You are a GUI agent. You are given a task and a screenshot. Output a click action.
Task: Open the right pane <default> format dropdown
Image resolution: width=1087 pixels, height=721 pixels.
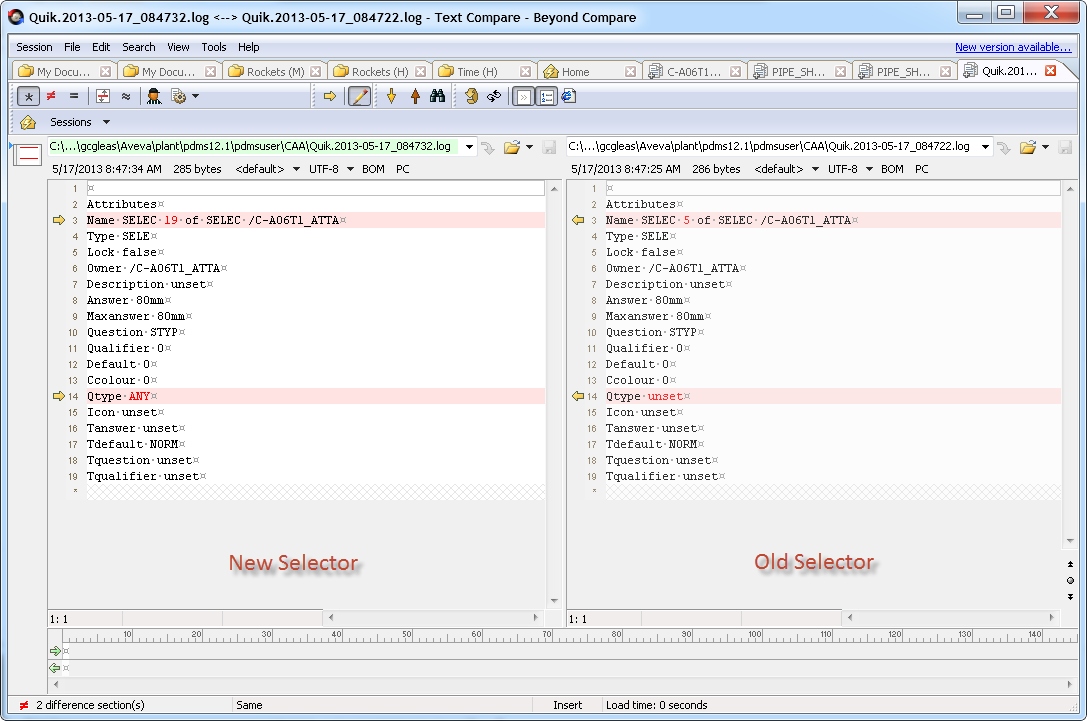coord(787,169)
